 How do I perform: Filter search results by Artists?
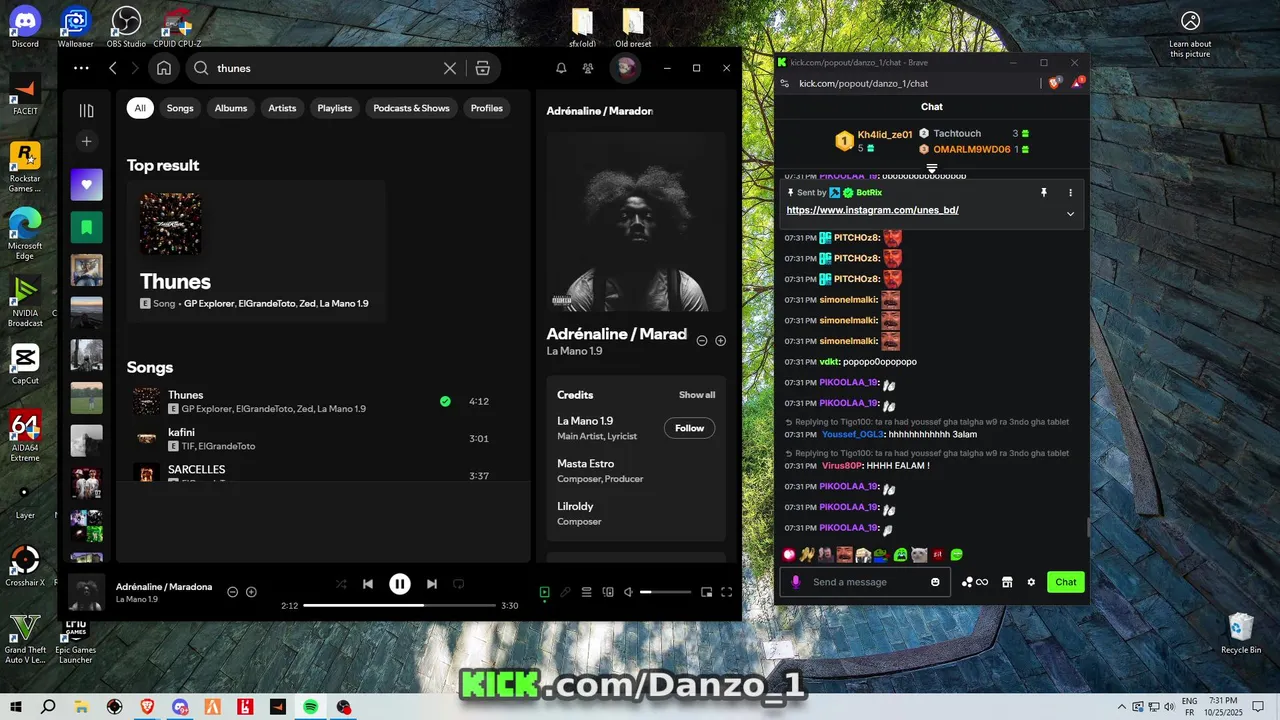pyautogui.click(x=282, y=108)
